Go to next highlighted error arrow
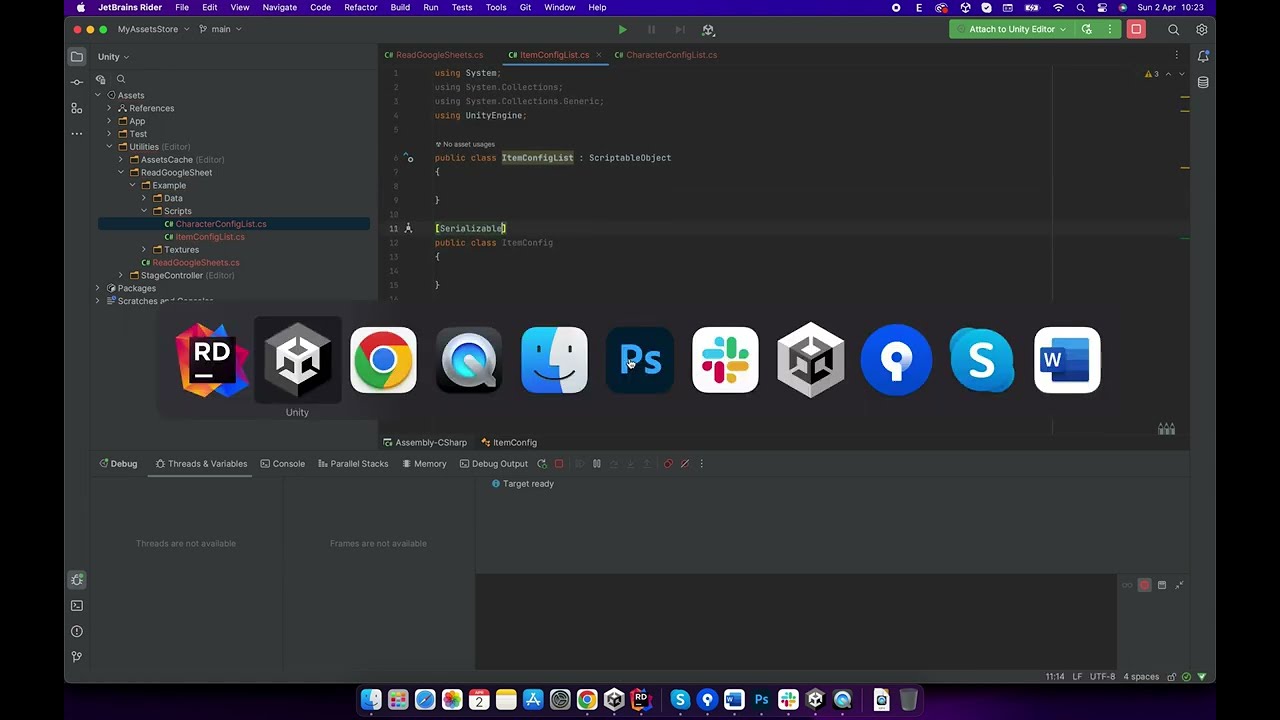This screenshot has width=1280, height=720. click(x=1182, y=74)
